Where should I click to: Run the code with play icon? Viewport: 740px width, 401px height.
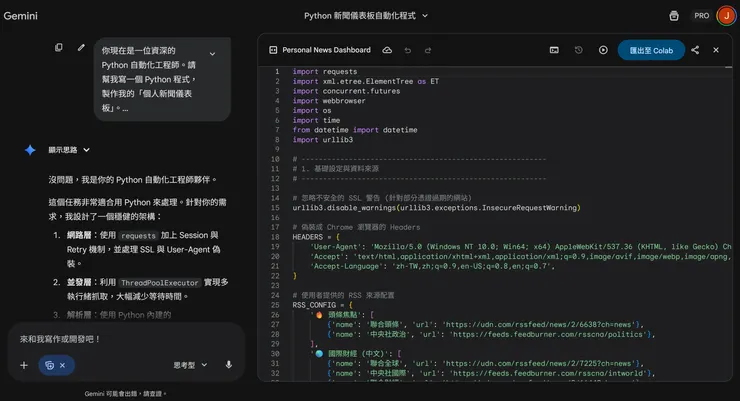tap(603, 50)
